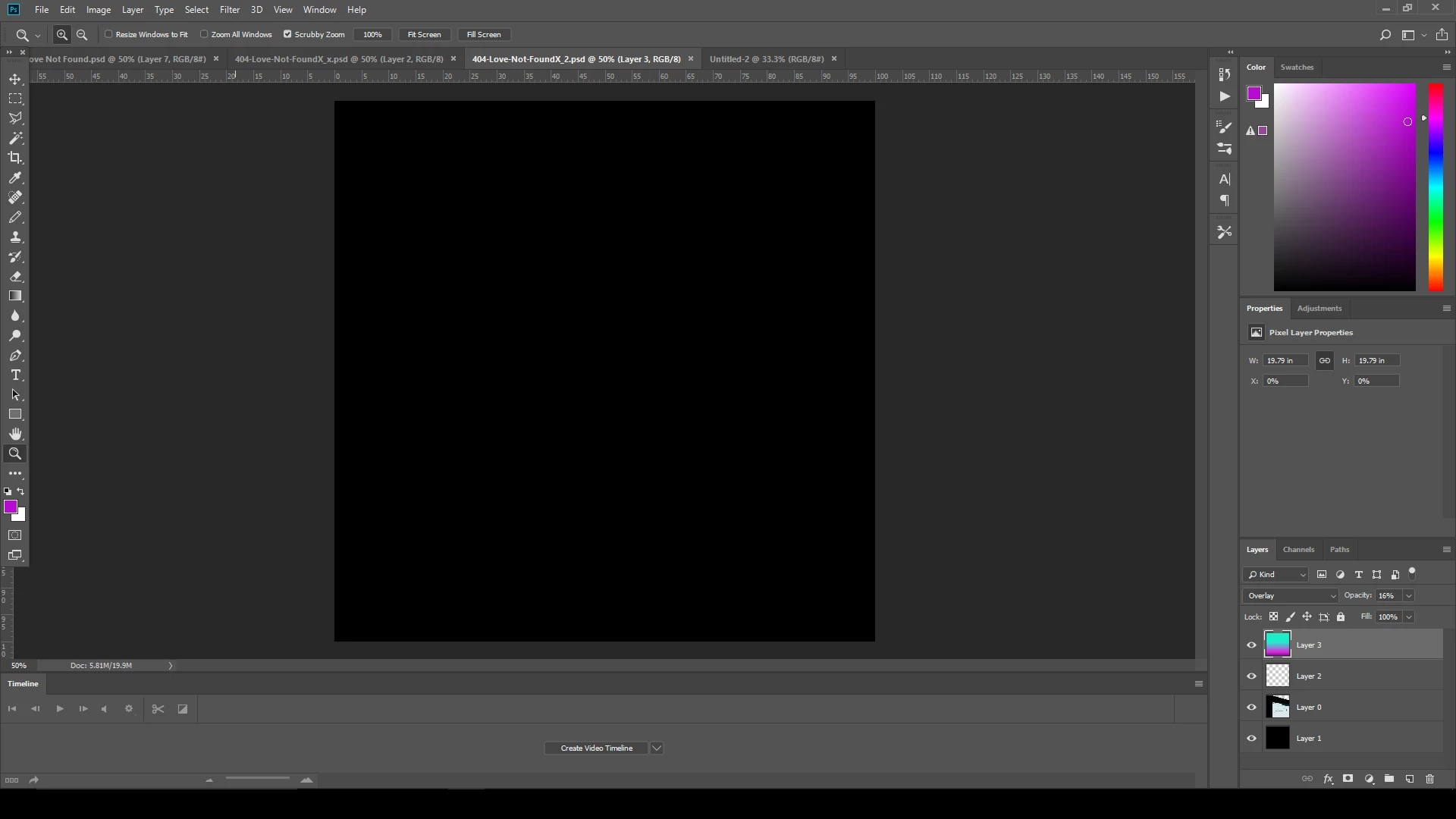This screenshot has width=1456, height=819.
Task: Click the delete layer trash icon
Action: pos(1429,779)
